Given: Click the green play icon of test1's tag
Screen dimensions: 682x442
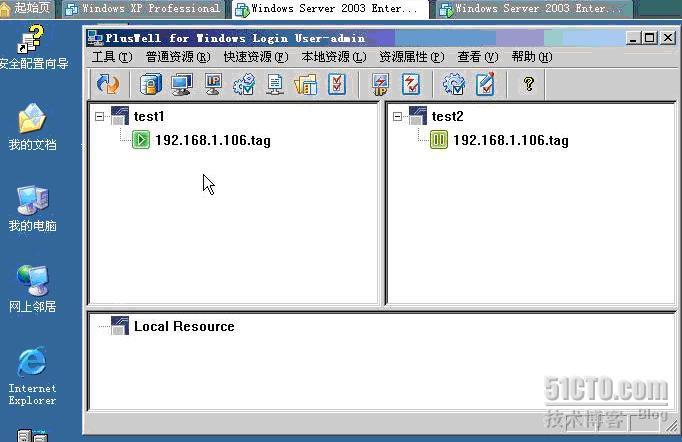Looking at the screenshot, I should [x=141, y=140].
